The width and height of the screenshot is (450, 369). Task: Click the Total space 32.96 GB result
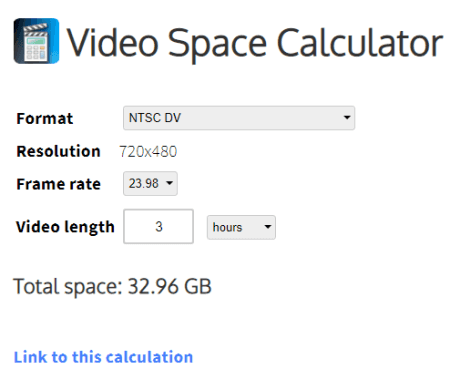112,286
